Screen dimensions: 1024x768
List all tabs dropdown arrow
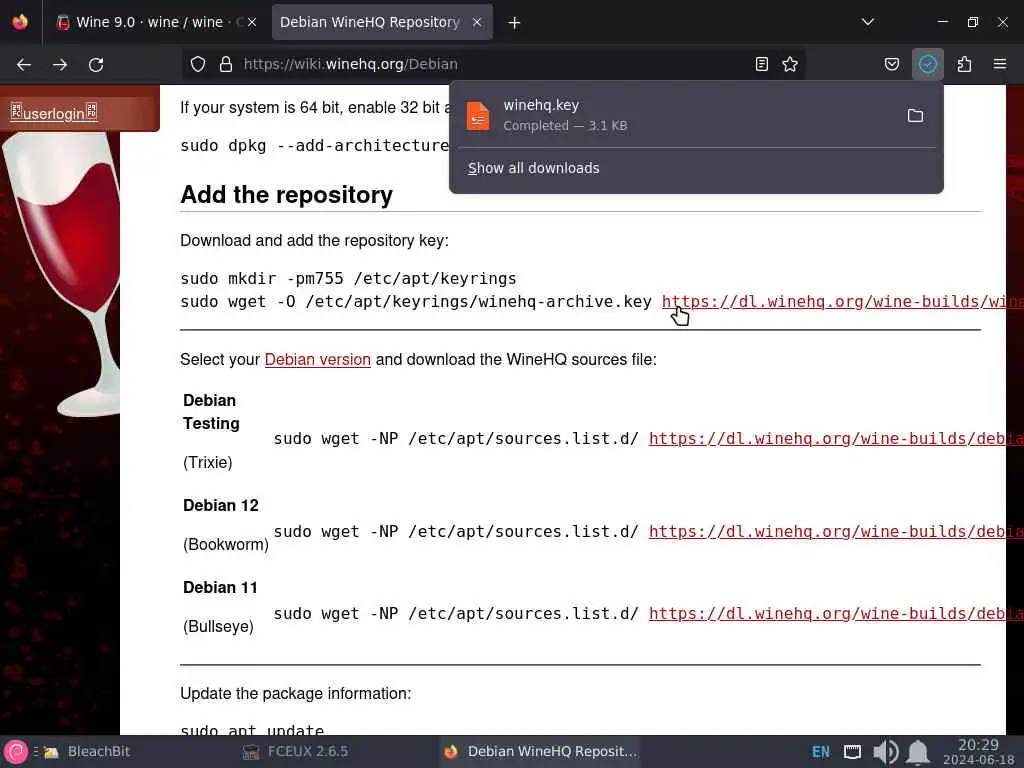[867, 22]
